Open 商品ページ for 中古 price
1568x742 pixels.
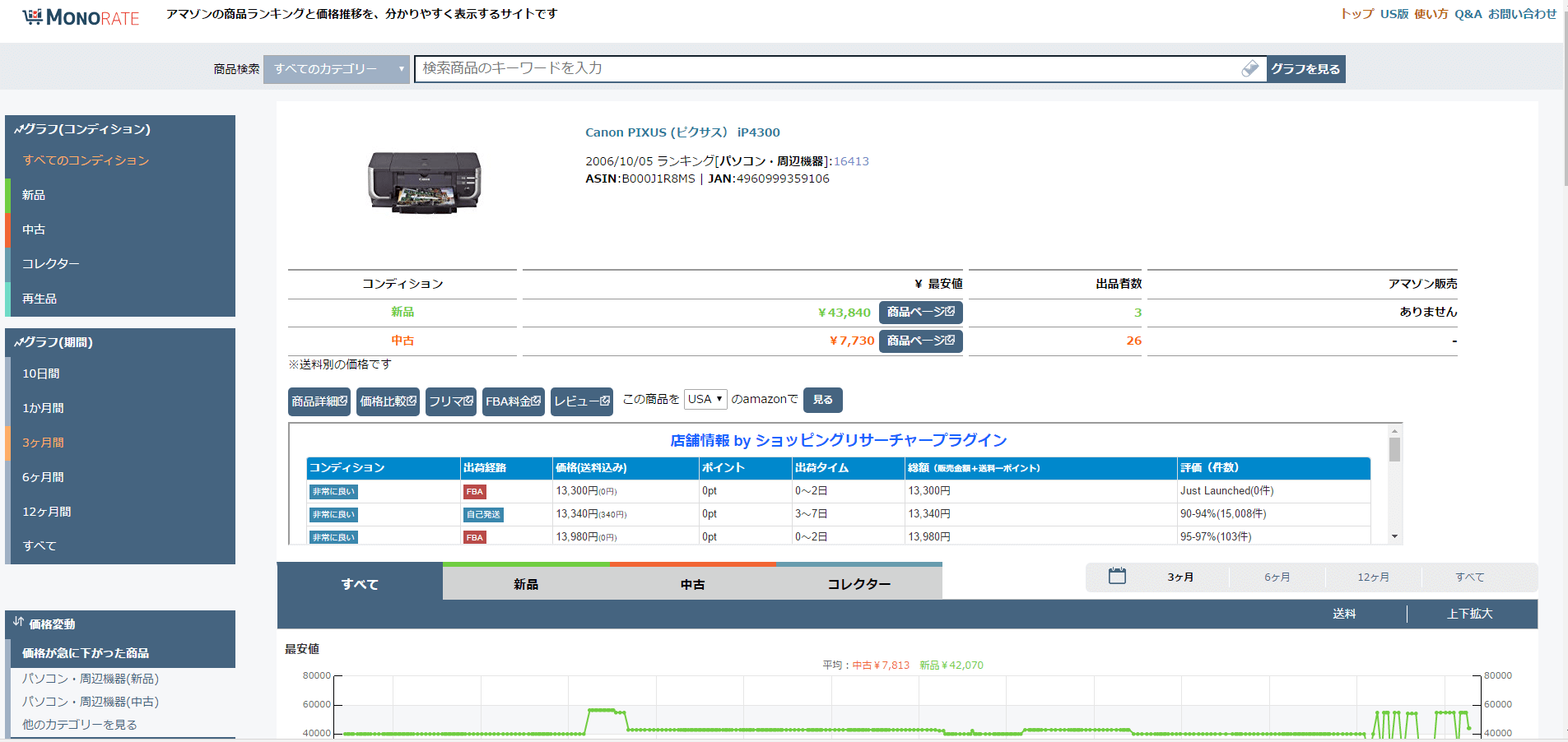920,341
